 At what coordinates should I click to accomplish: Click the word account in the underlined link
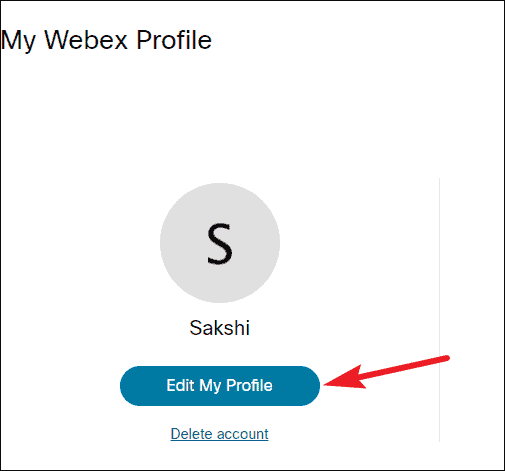[243, 434]
